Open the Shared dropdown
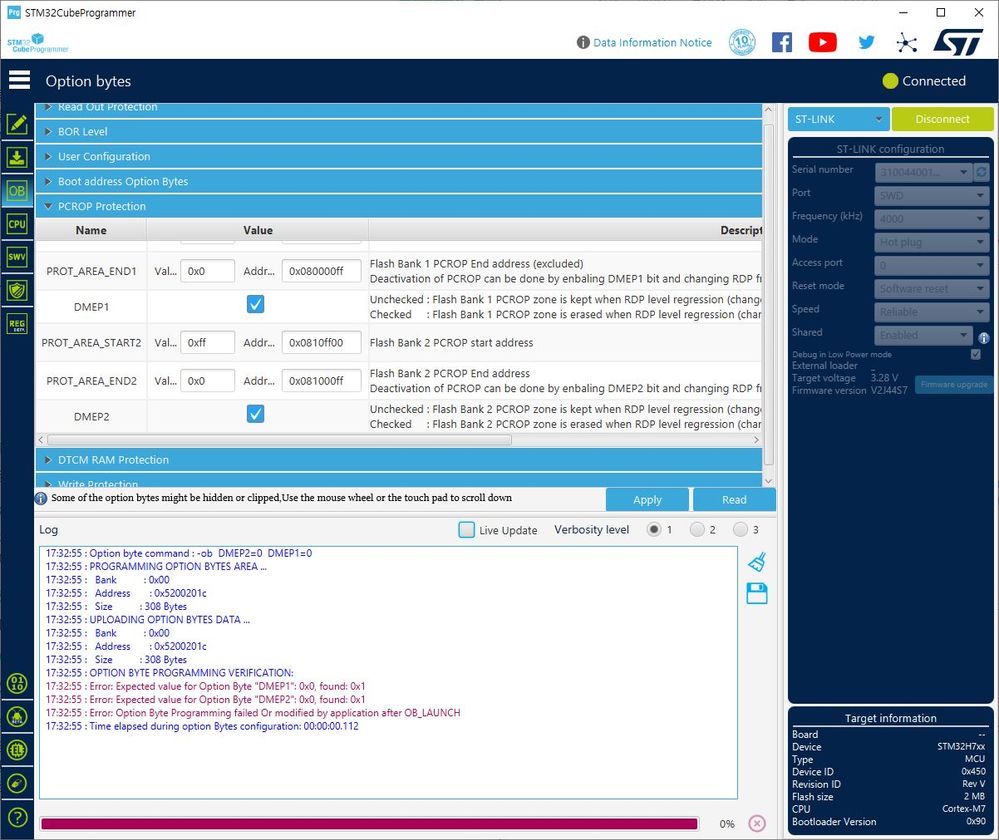This screenshot has width=999, height=840. click(923, 335)
